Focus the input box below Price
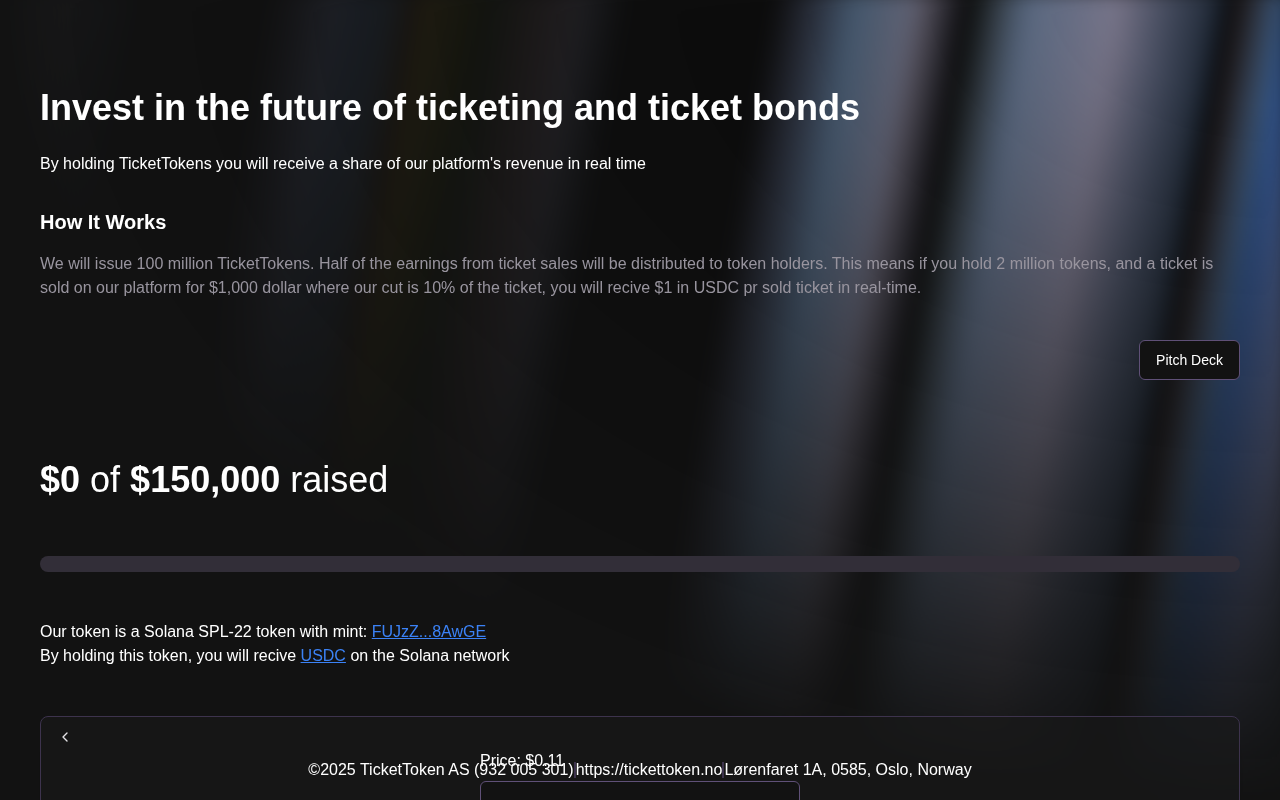The width and height of the screenshot is (1280, 800). (x=640, y=791)
